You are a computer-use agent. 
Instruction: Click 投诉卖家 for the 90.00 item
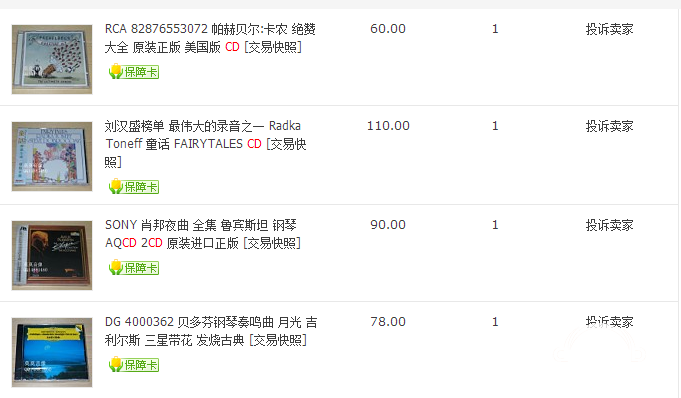[x=609, y=225]
